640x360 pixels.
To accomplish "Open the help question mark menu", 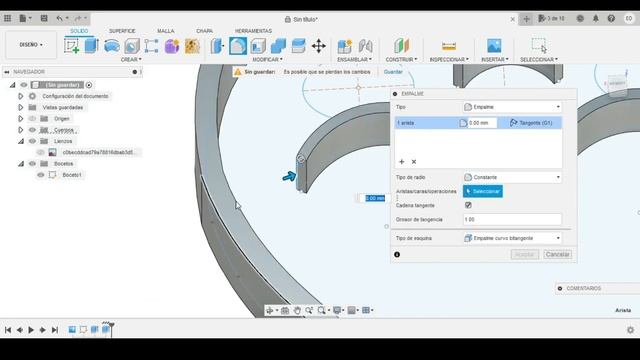I will (x=611, y=18).
